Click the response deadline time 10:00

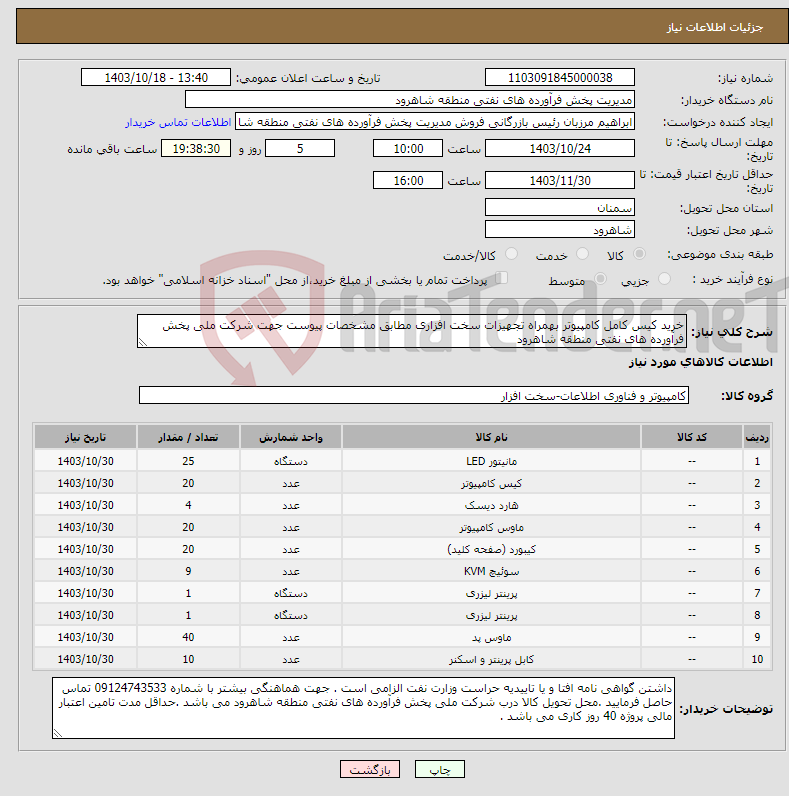[408, 149]
